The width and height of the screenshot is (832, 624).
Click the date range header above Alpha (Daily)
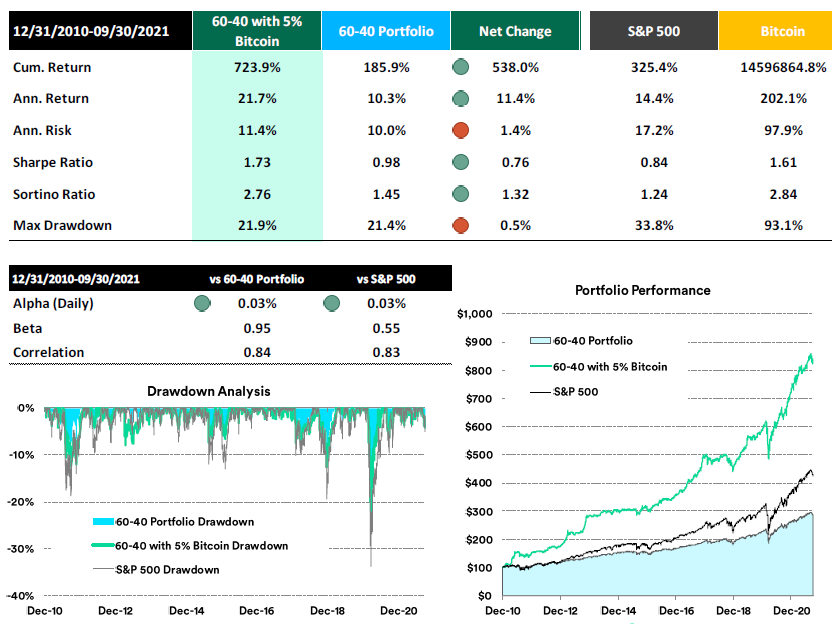76,279
